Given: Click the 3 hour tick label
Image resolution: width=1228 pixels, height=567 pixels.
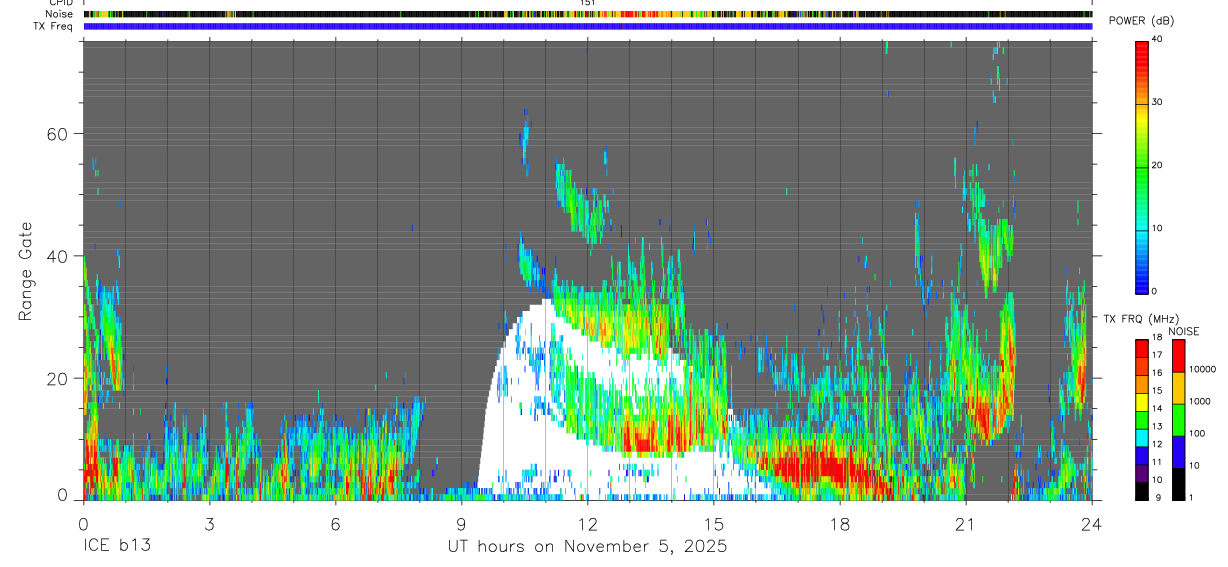Looking at the screenshot, I should (x=209, y=525).
